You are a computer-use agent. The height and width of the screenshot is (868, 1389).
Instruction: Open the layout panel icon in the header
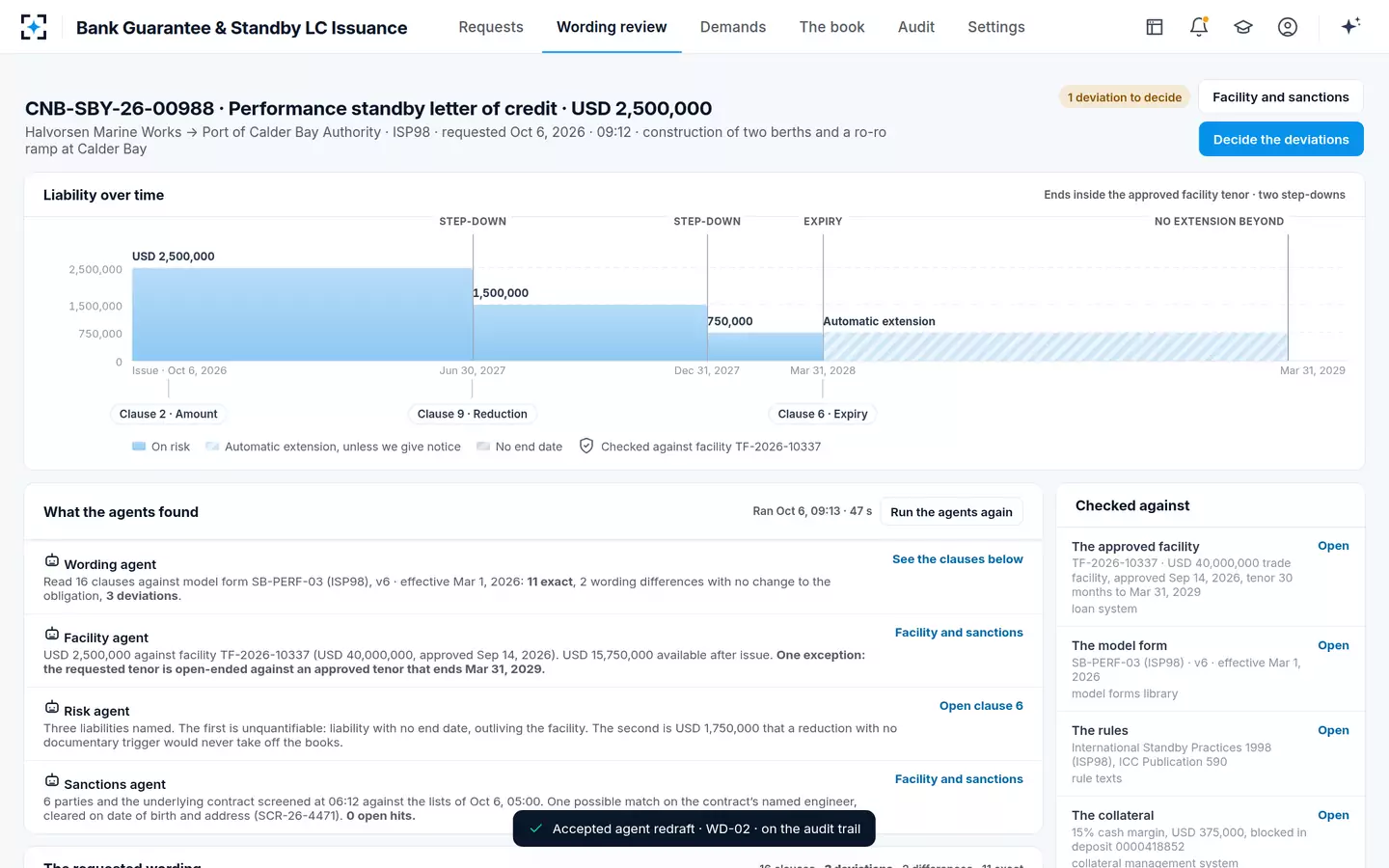[x=1155, y=27]
